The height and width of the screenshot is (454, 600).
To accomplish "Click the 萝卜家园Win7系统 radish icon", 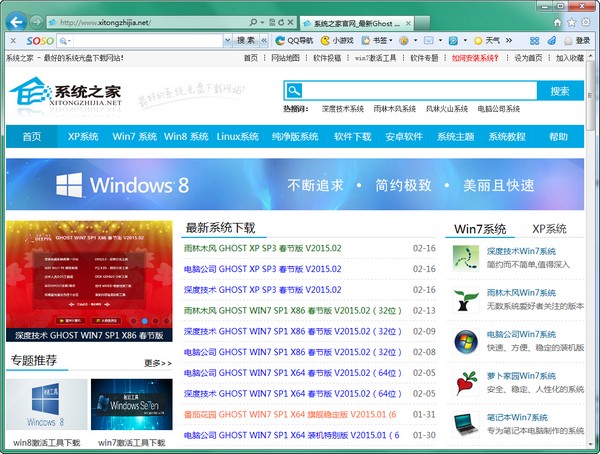I will [x=465, y=382].
